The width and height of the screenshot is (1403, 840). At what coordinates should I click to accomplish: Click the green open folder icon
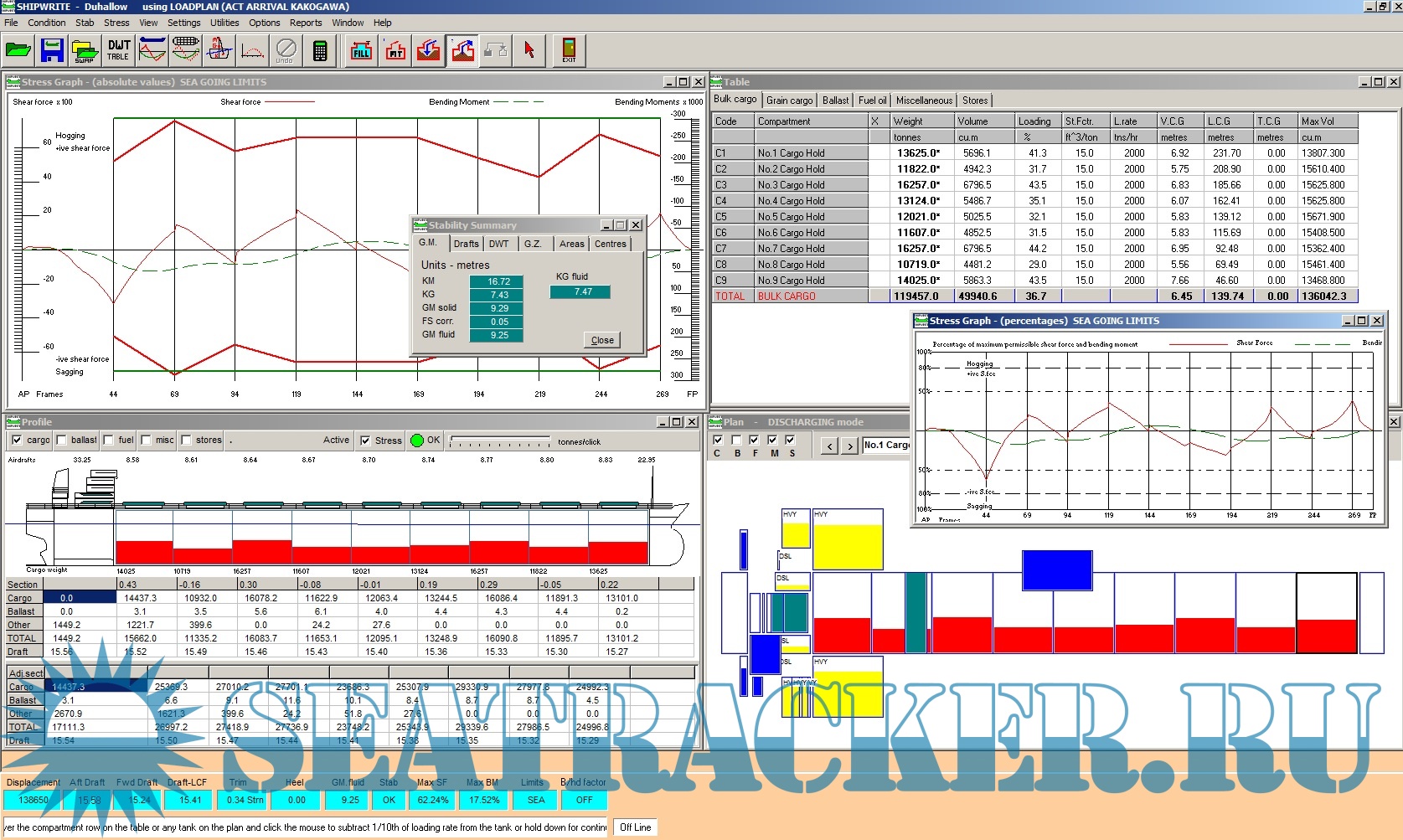[18, 50]
